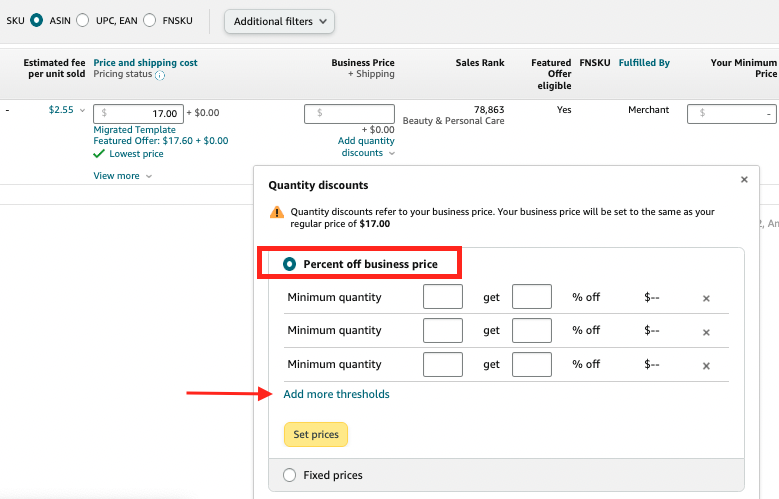The height and width of the screenshot is (499, 779).
Task: Click Add more thresholds link
Action: [337, 394]
